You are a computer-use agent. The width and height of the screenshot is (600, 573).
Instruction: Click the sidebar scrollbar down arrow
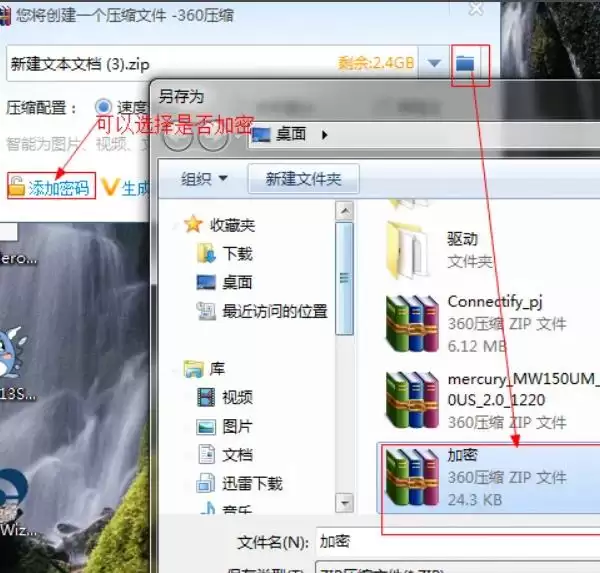344,503
